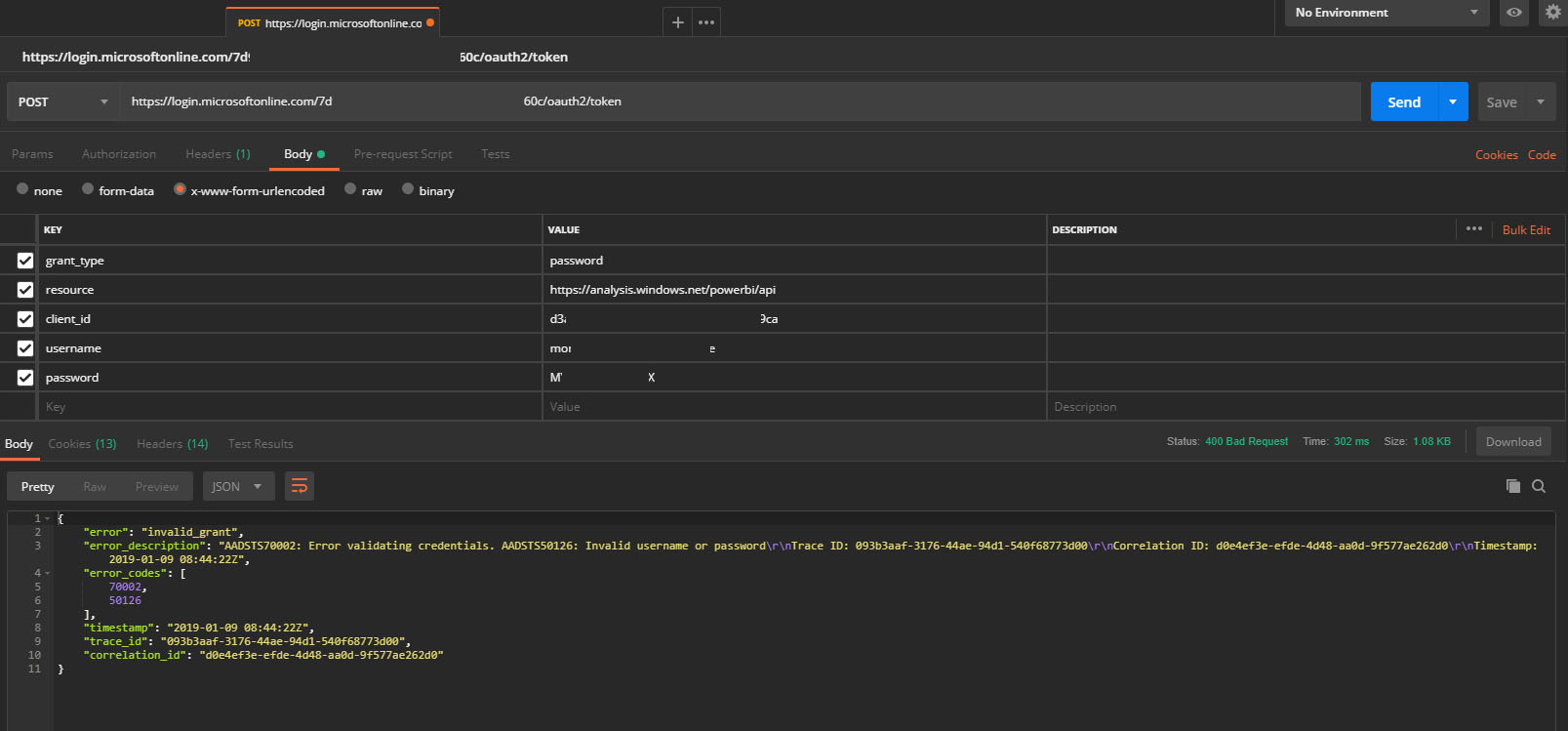Uncheck the grant_type parameter checkbox
This screenshot has width=1568, height=731.
click(x=25, y=261)
